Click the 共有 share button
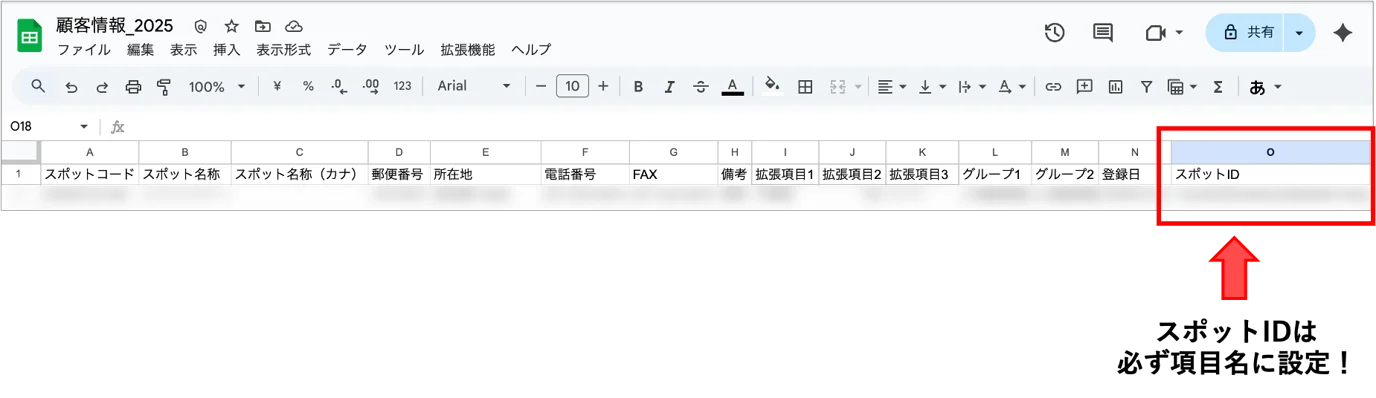This screenshot has height=398, width=1376. pyautogui.click(x=1246, y=33)
